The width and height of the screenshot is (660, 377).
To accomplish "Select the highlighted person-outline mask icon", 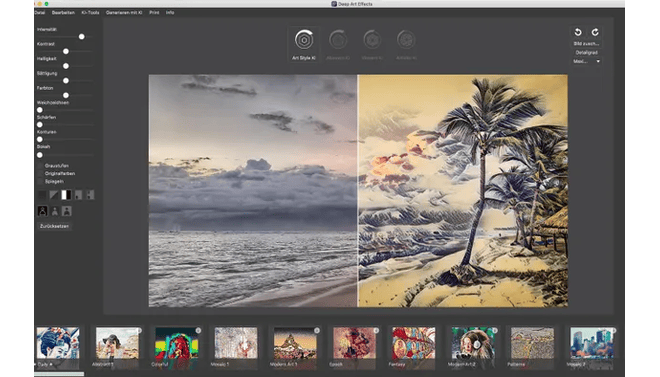I will (x=42, y=211).
